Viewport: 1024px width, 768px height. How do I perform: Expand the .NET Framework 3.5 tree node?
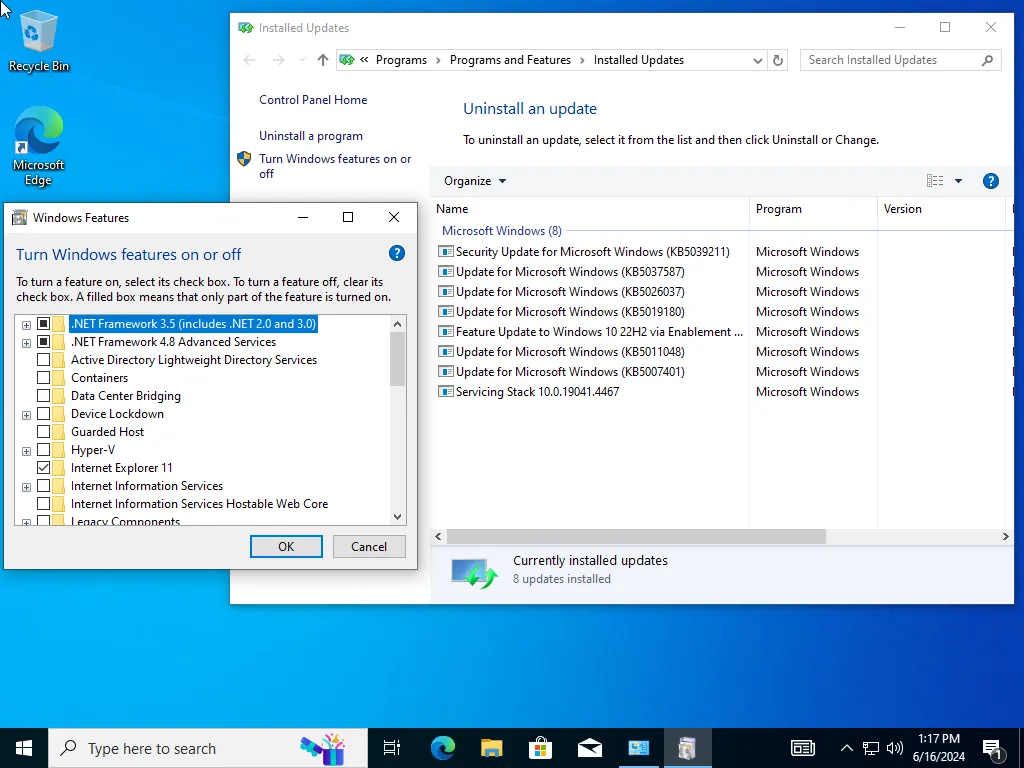26,325
